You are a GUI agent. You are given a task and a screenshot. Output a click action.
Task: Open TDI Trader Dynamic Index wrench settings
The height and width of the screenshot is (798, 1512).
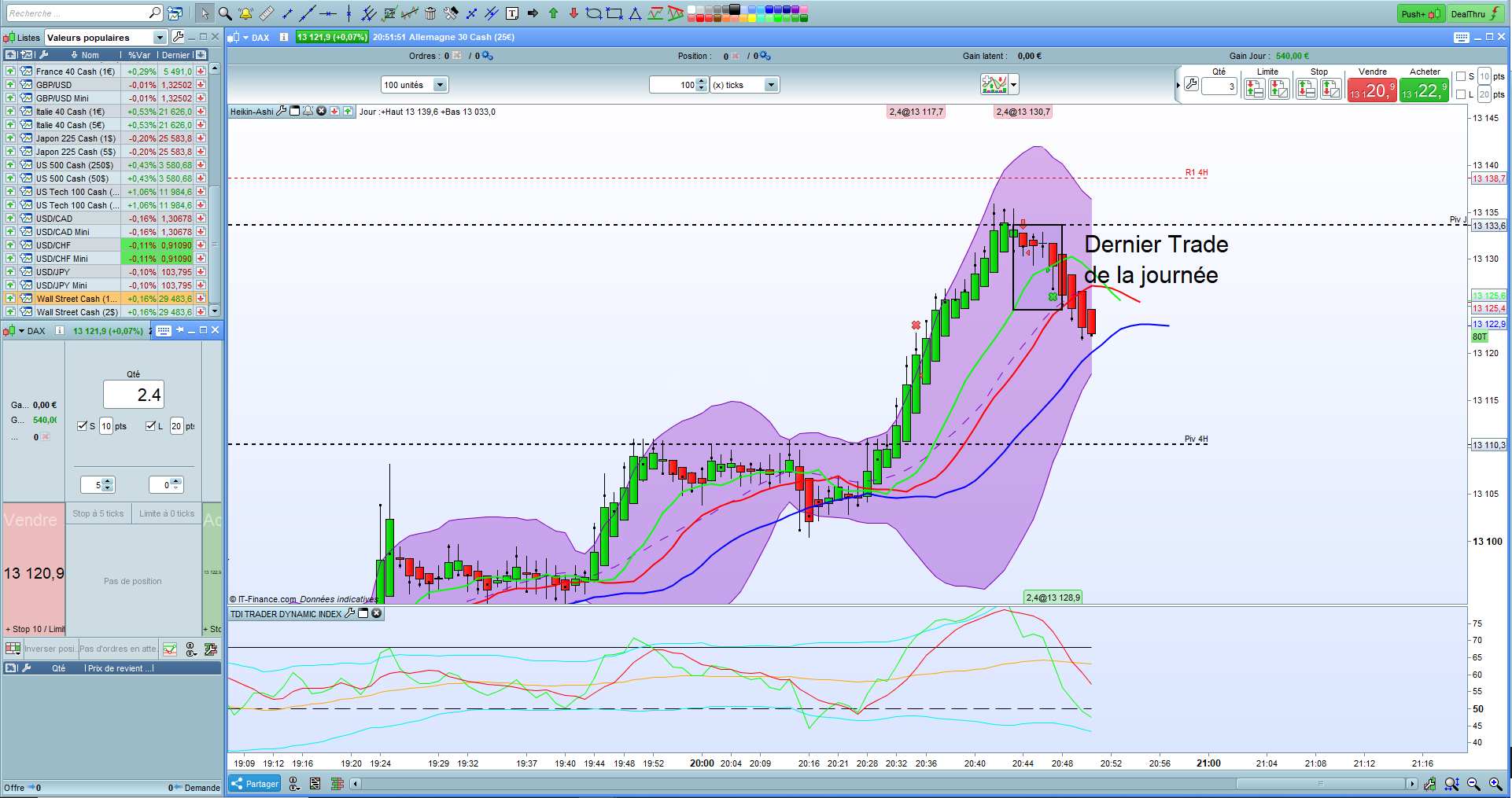349,613
